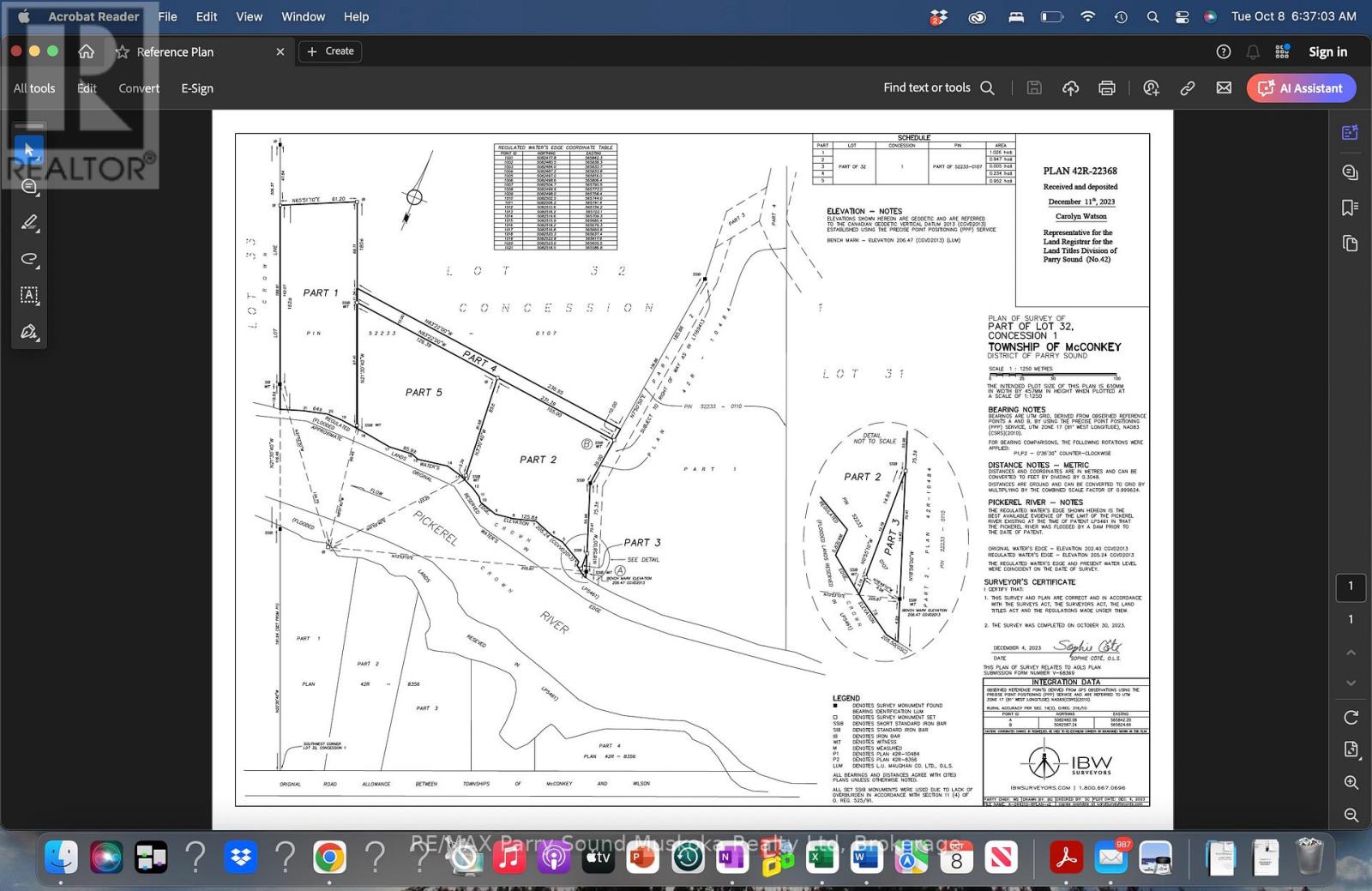1372x891 pixels.
Task: Toggle the notification bell
Action: [x=1252, y=51]
